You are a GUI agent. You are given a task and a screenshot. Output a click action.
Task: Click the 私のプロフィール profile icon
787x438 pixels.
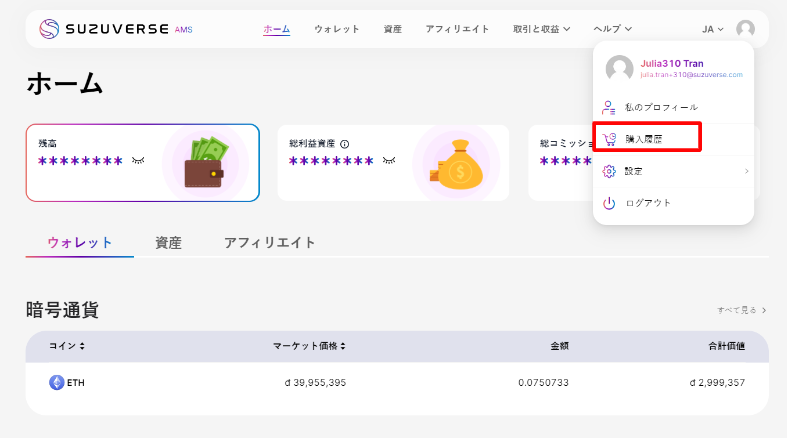pyautogui.click(x=609, y=107)
